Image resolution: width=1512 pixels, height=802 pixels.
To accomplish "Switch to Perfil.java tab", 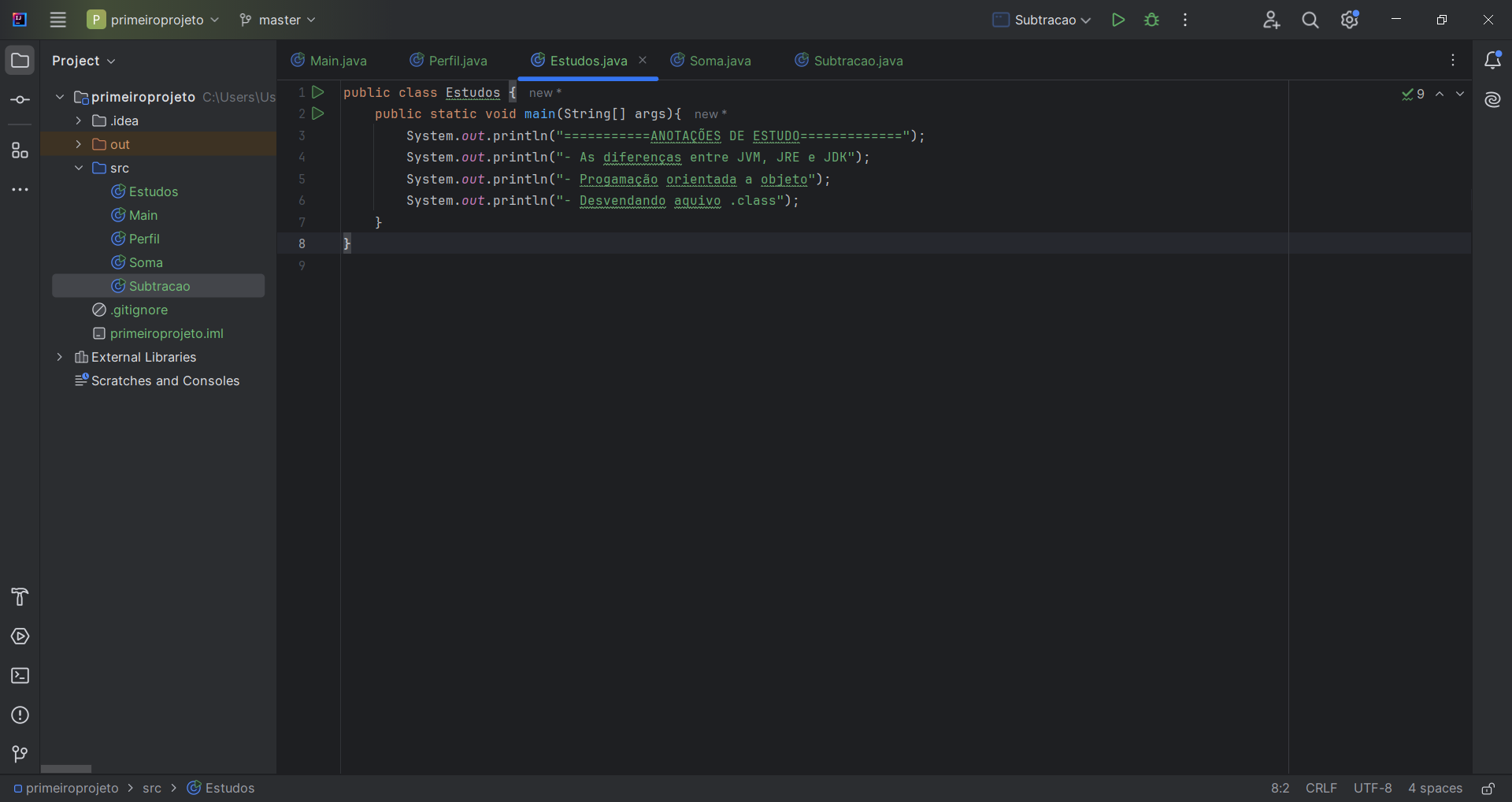I will coord(449,61).
